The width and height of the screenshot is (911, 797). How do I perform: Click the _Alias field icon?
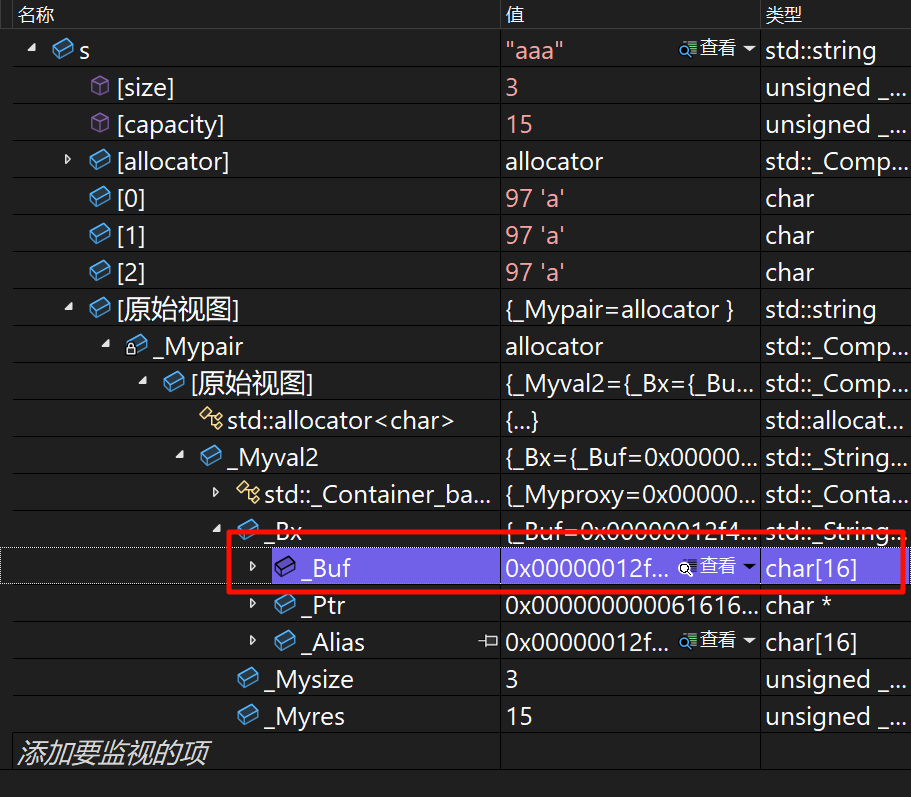pyautogui.click(x=285, y=641)
